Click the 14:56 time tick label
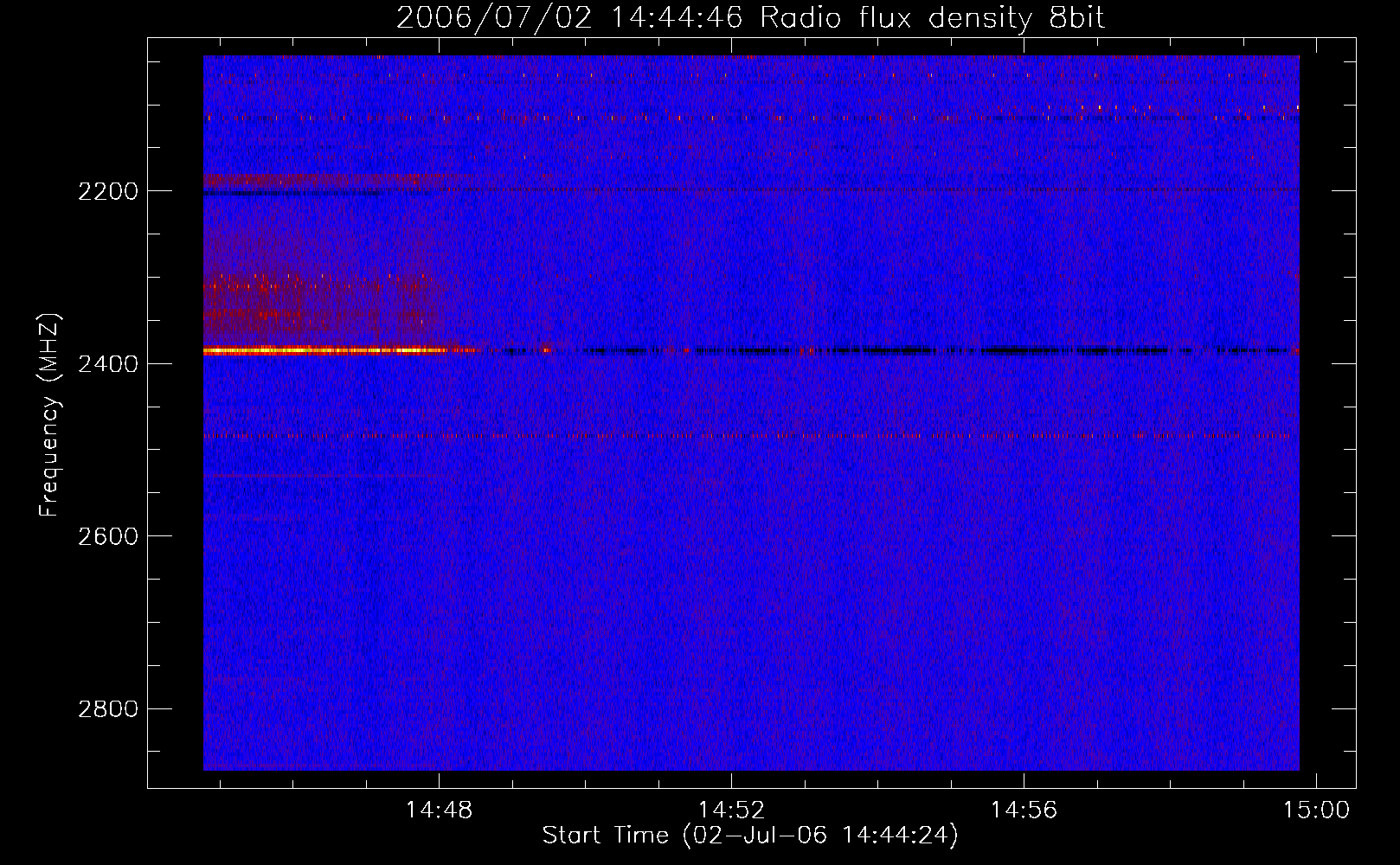 pyautogui.click(x=1024, y=811)
